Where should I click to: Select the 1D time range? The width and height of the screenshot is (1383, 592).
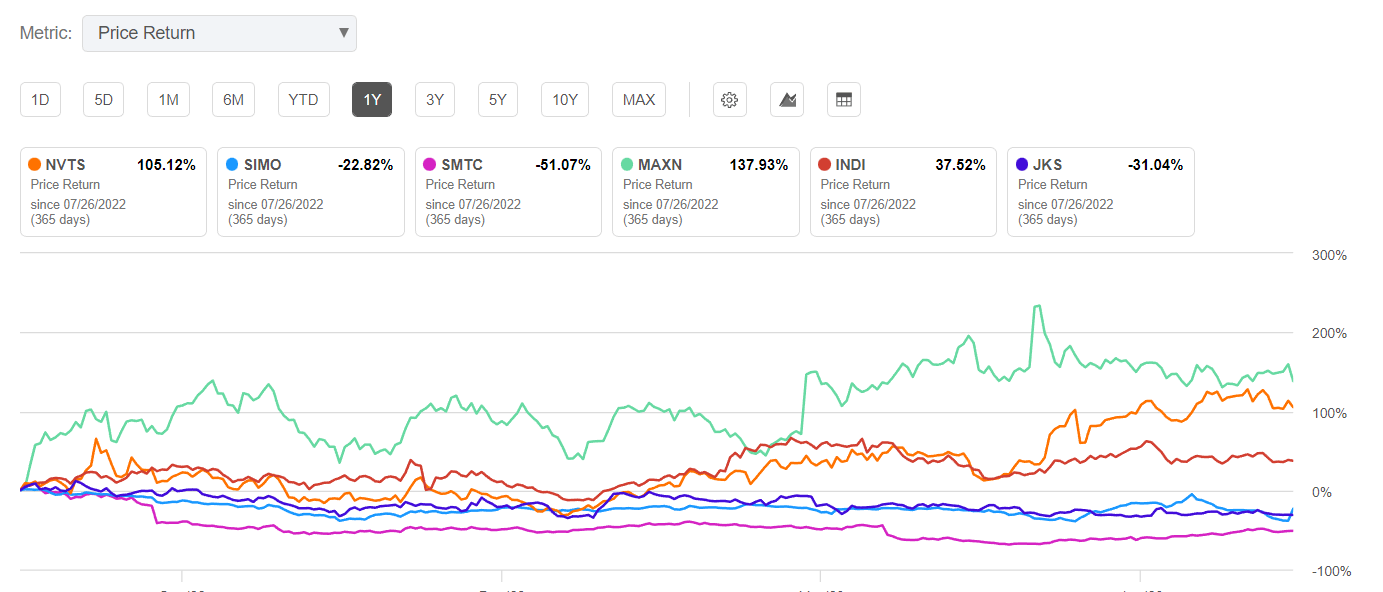pos(40,99)
